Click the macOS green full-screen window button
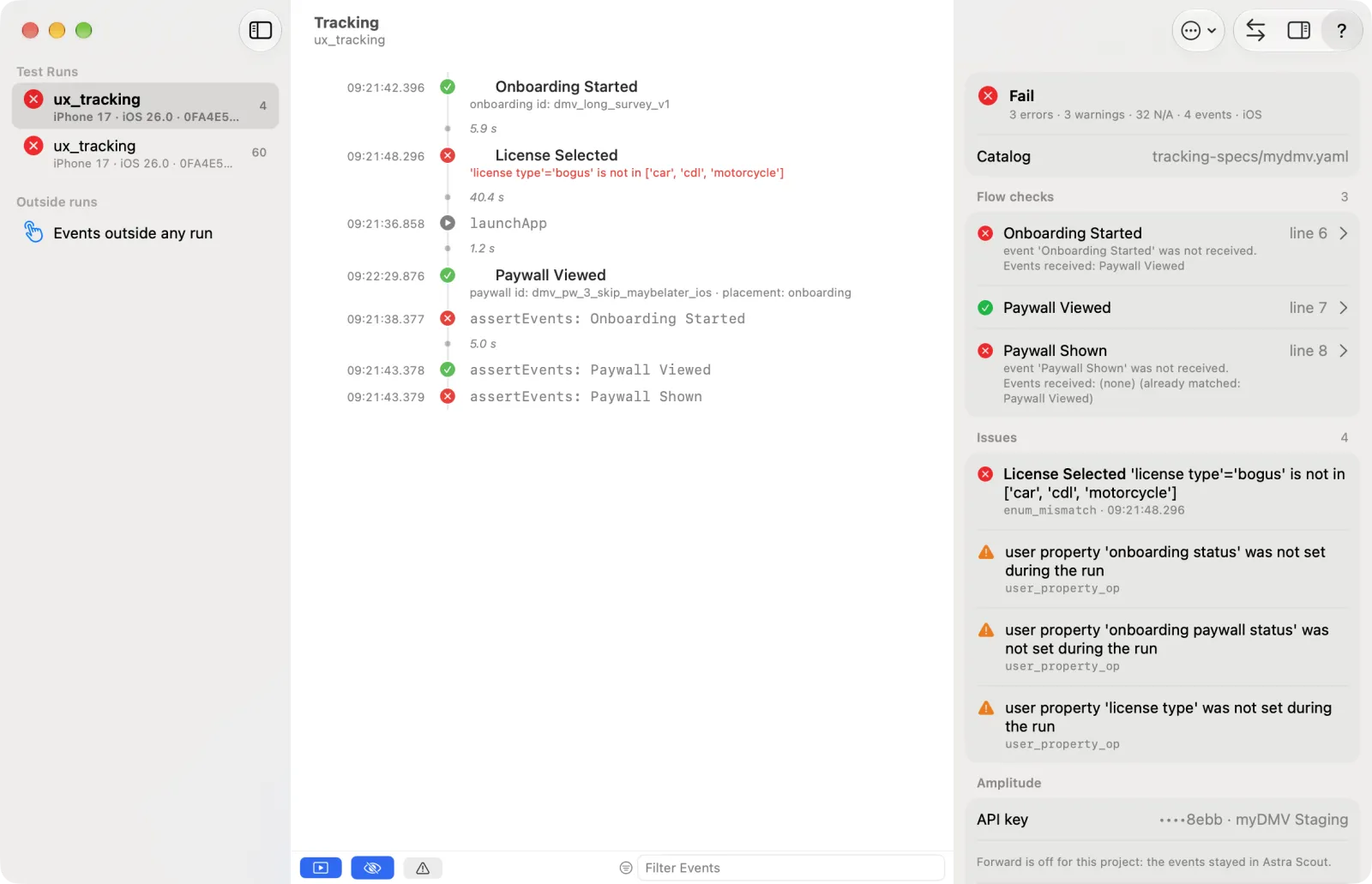 coord(83,31)
